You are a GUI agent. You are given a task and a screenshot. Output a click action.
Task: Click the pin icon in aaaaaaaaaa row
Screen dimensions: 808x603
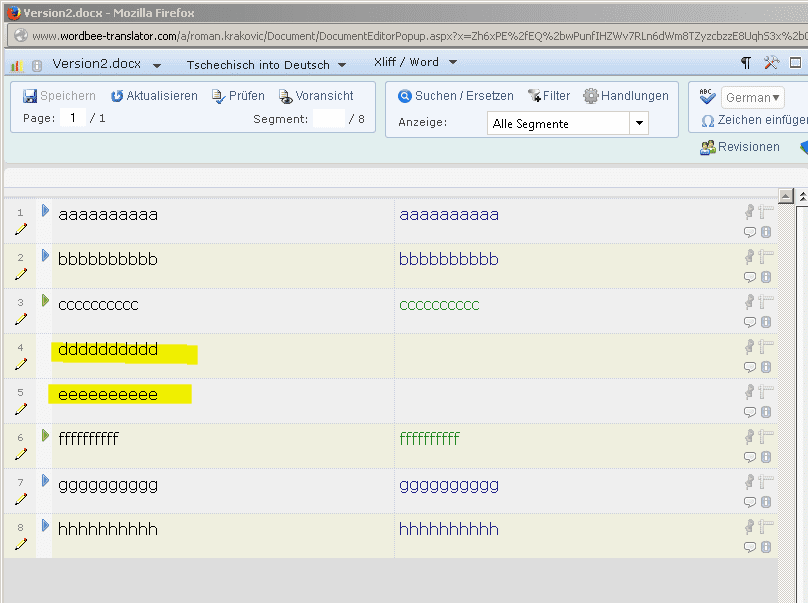click(750, 211)
